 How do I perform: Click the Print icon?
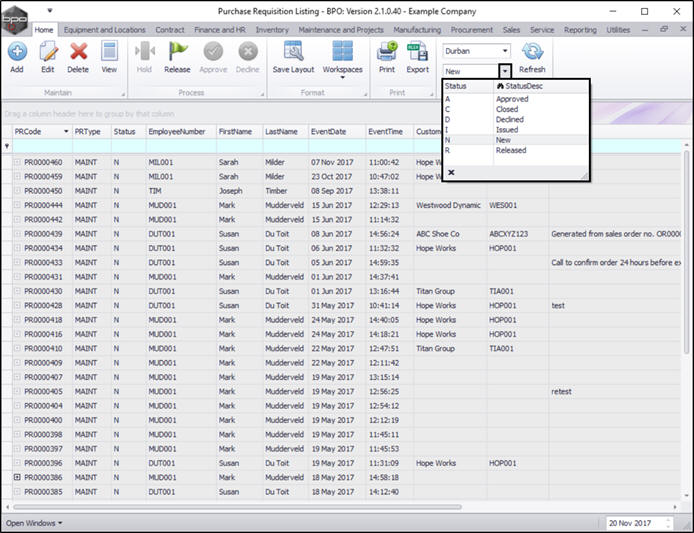(386, 52)
